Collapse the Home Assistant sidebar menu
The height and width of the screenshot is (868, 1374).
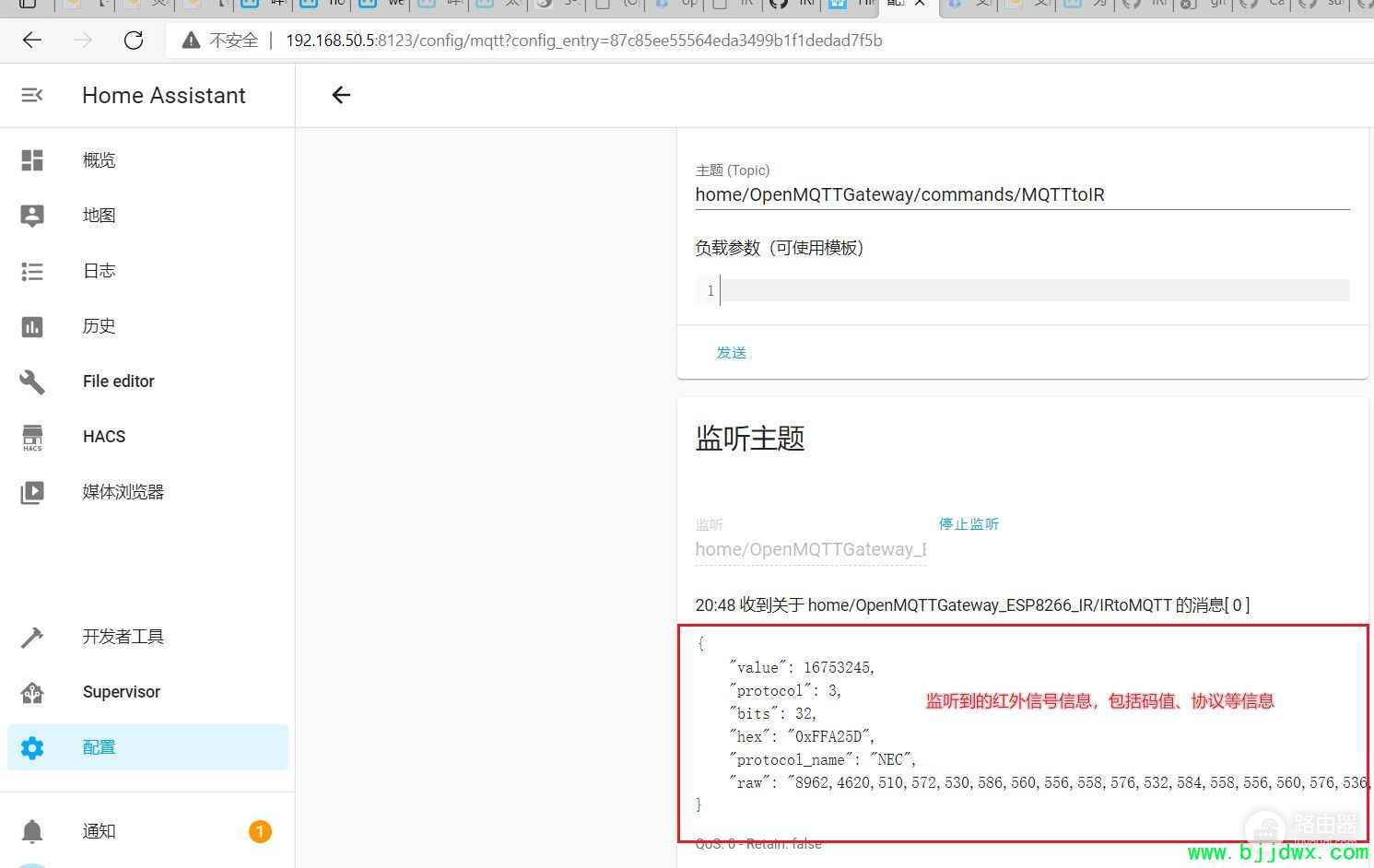point(32,95)
